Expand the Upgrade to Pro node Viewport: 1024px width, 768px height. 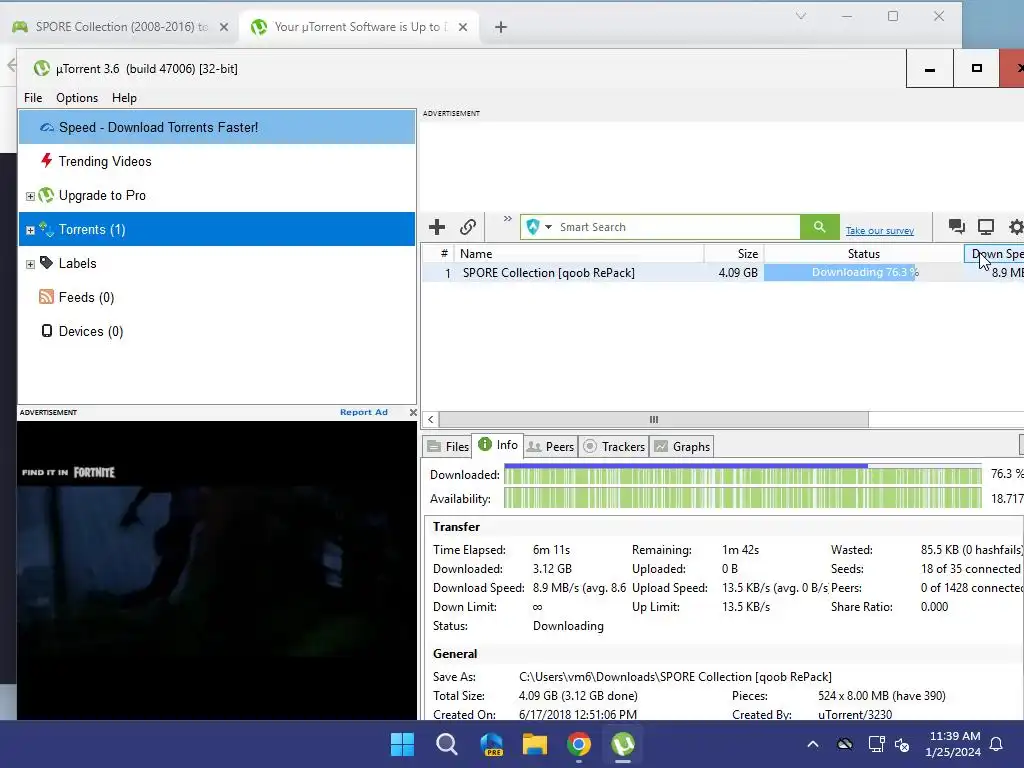[30, 196]
